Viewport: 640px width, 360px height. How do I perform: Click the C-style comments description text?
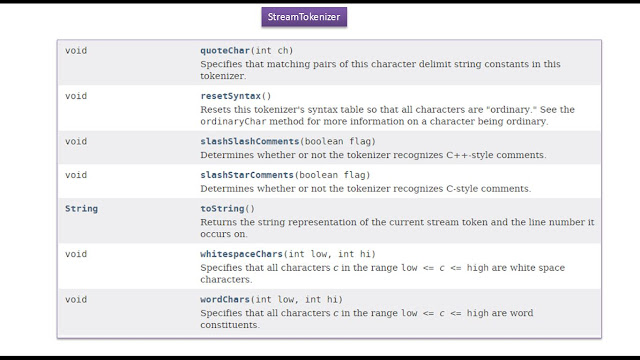tap(366, 189)
